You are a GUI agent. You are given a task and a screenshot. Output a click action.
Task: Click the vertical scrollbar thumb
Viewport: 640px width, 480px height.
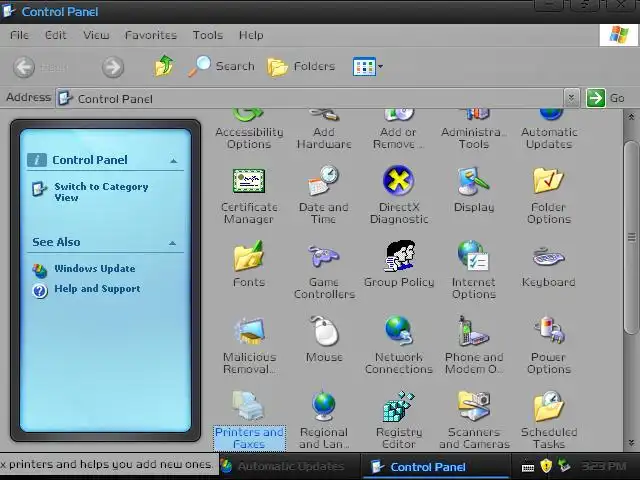631,238
